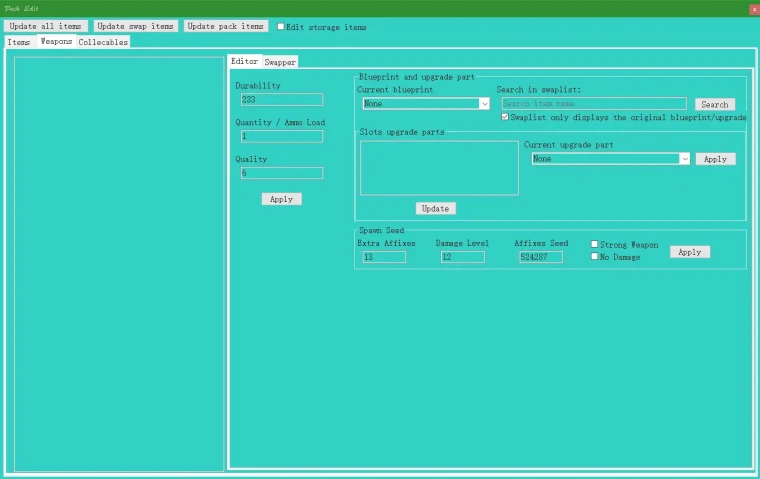Click Update button under slots upgrade parts
This screenshot has width=760, height=479.
pyautogui.click(x=435, y=209)
